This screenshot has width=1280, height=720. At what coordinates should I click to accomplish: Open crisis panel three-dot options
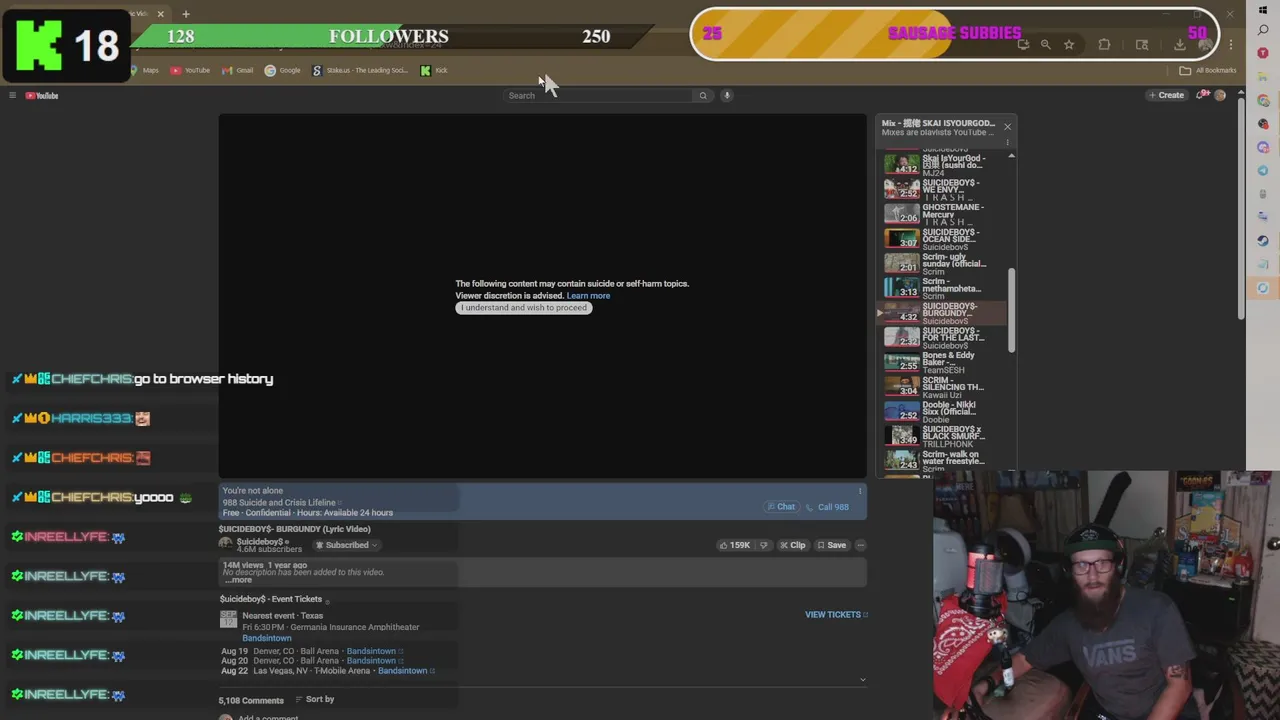[x=860, y=491]
